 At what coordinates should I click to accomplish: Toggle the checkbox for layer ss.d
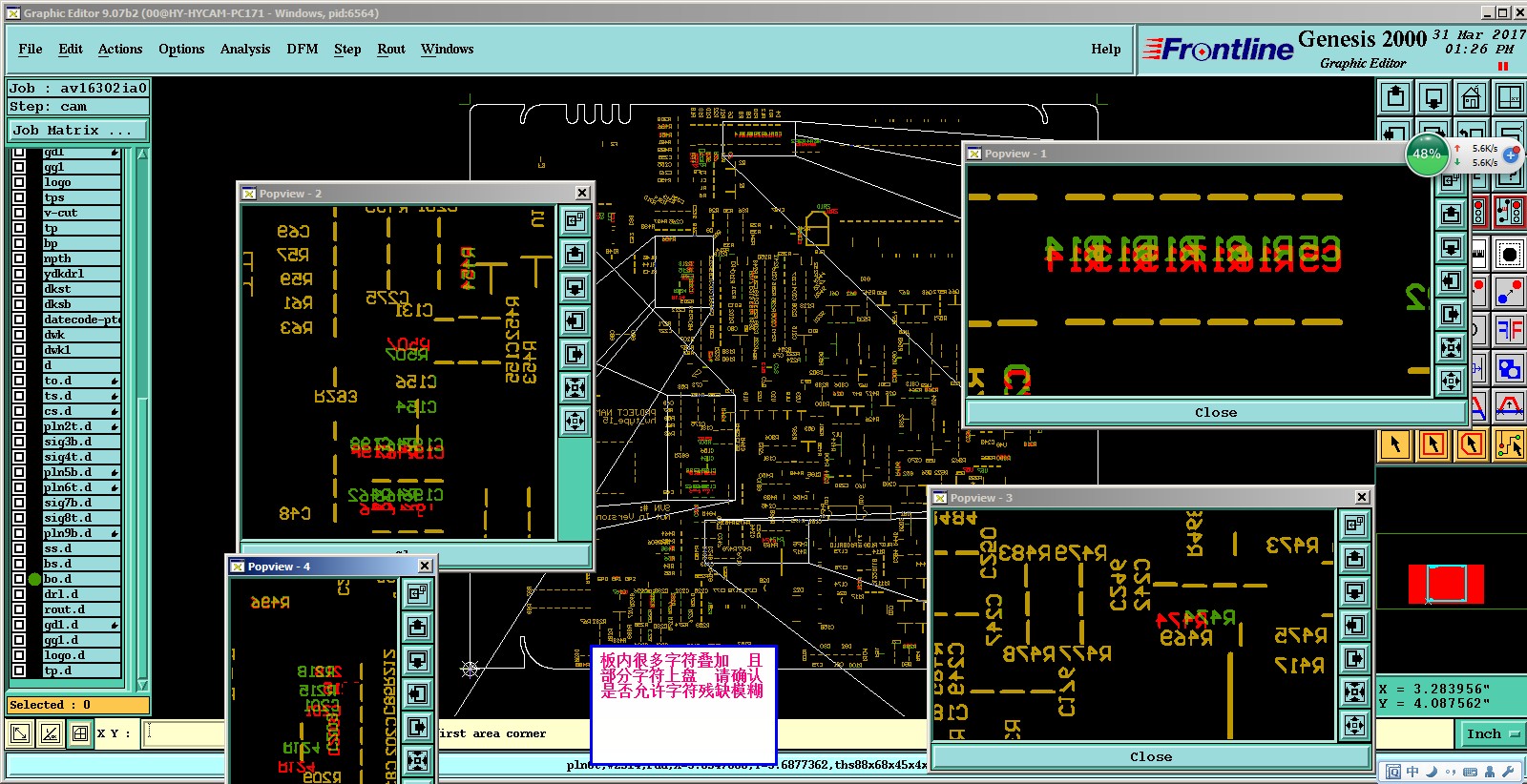(x=19, y=548)
